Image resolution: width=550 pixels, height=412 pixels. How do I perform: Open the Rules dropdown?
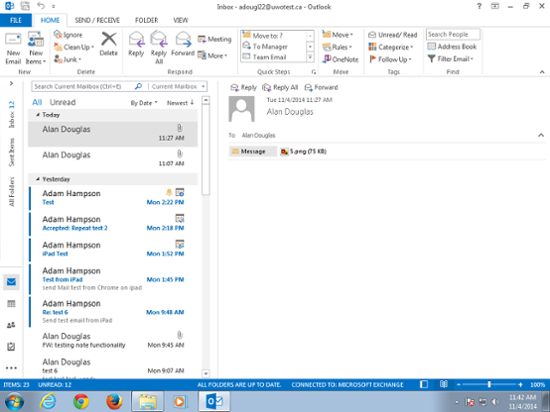(x=337, y=47)
